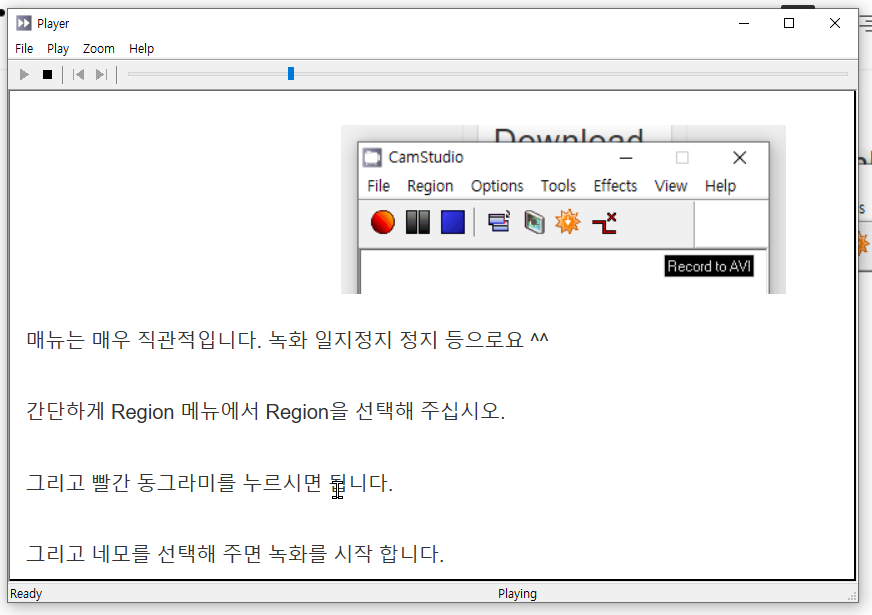Click the Record to AVI label
The width and height of the screenshot is (872, 615).
tap(709, 266)
